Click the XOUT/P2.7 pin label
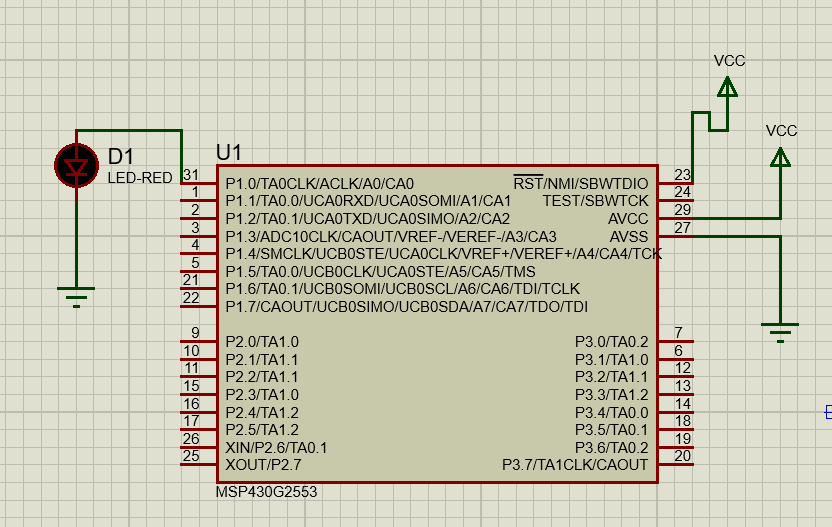This screenshot has height=527, width=832. 263,465
